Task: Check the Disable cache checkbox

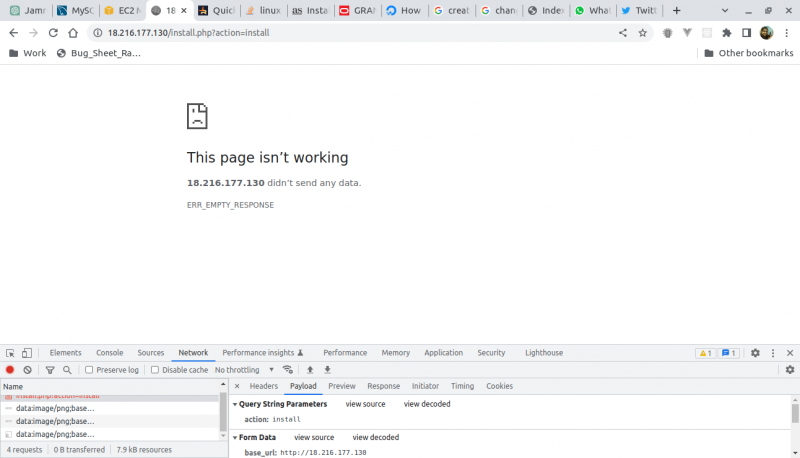Action: pos(156,370)
